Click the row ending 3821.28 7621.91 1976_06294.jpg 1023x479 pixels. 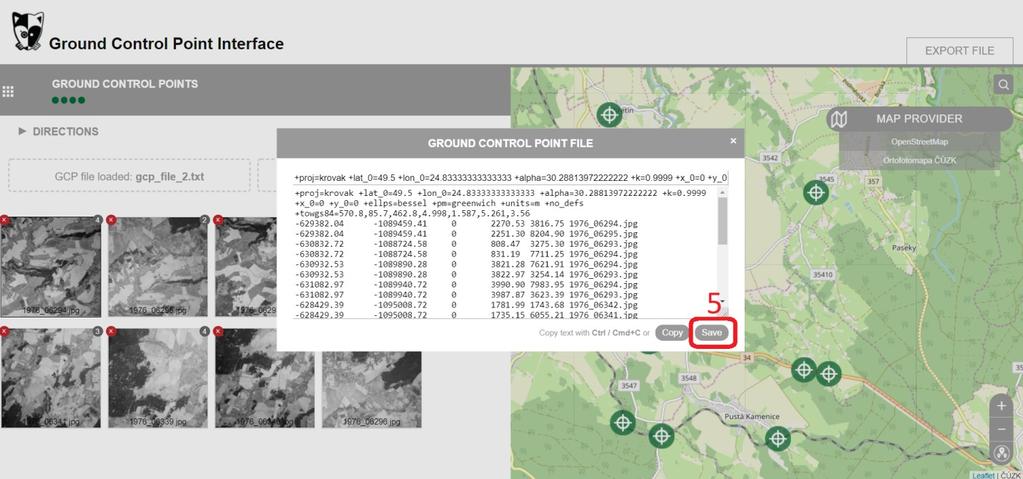(x=466, y=264)
